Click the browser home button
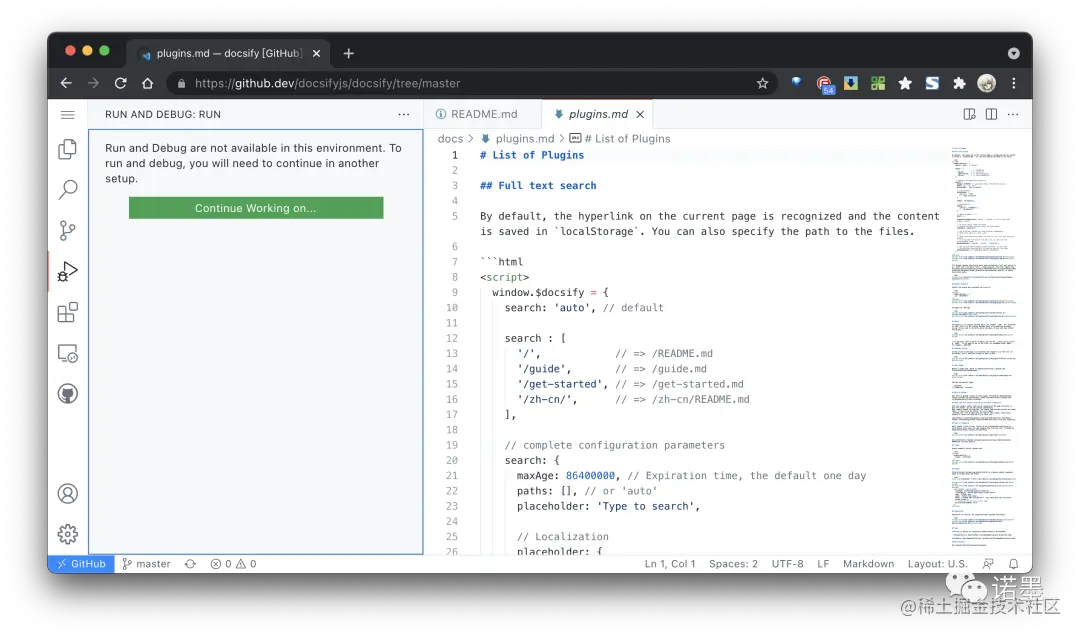Viewport: 1080px width, 636px height. tap(147, 83)
